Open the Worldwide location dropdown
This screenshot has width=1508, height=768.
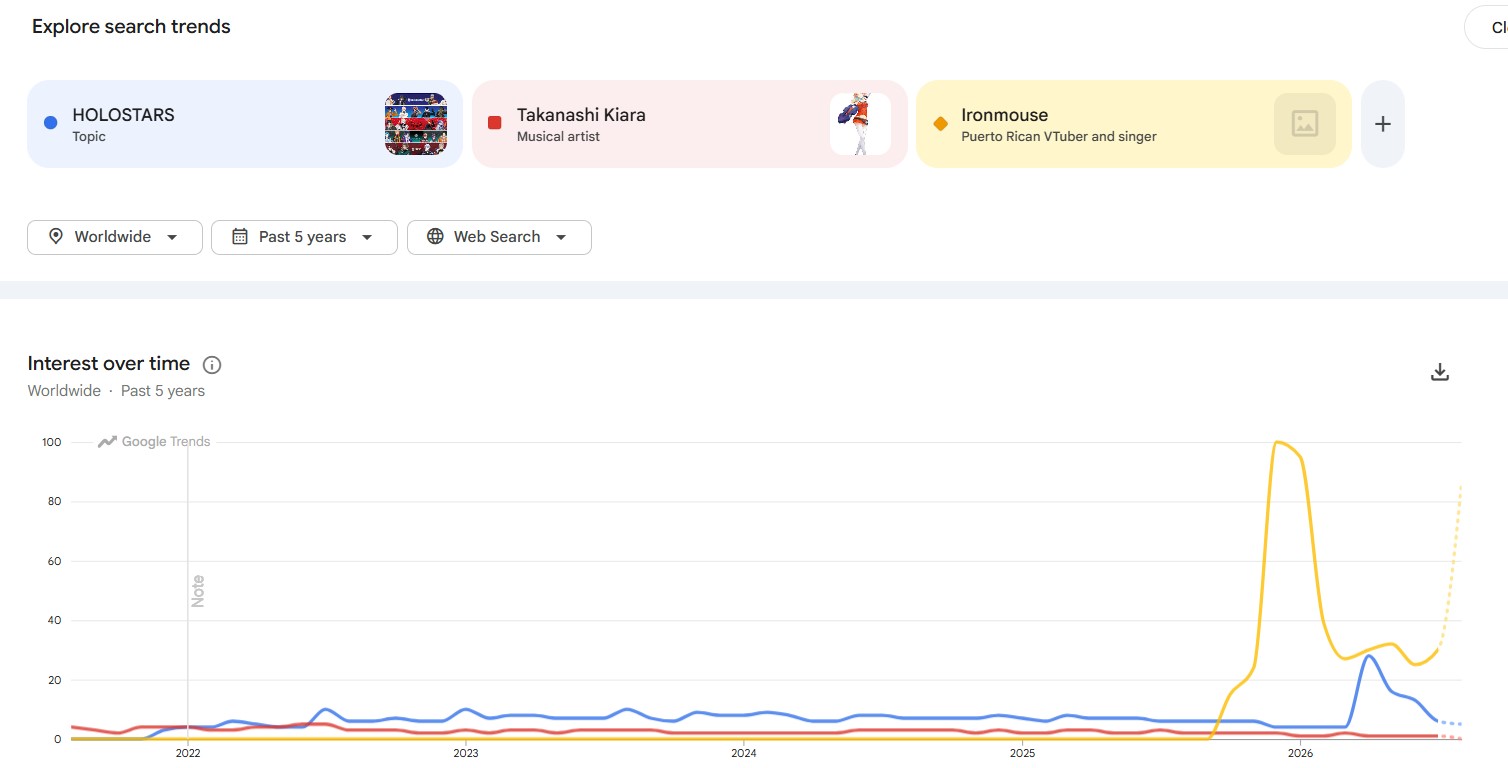pyautogui.click(x=115, y=237)
